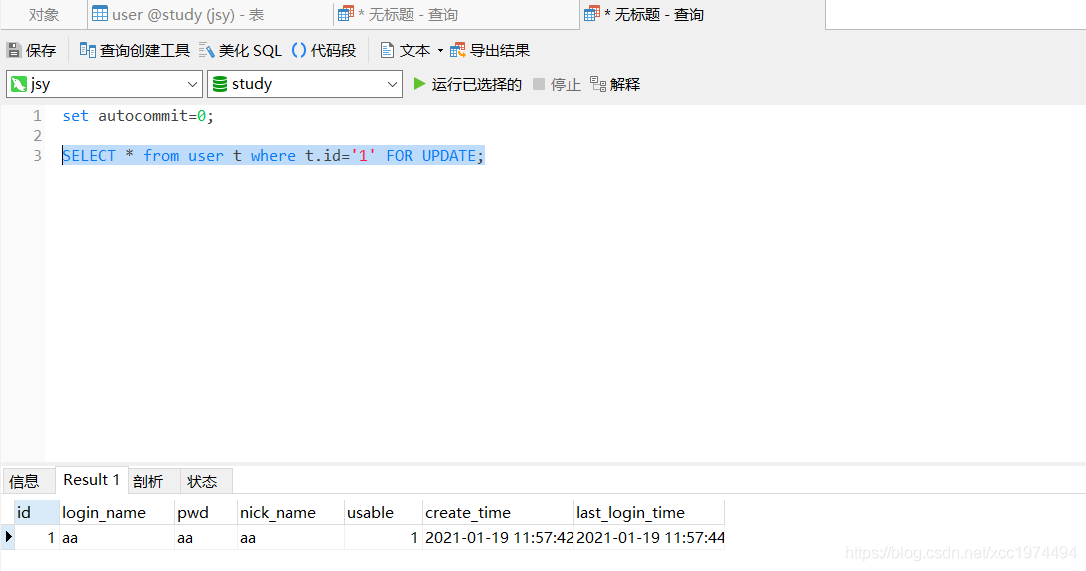
Task: Click the Export Result icon
Action: pos(457,50)
